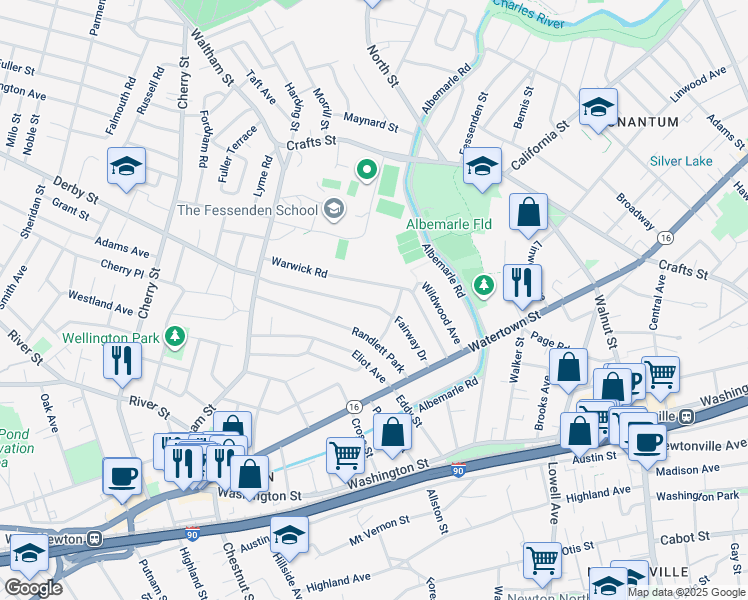Image resolution: width=748 pixels, height=600 pixels.
Task: Click the Newtonville train station icon
Action: click(687, 416)
